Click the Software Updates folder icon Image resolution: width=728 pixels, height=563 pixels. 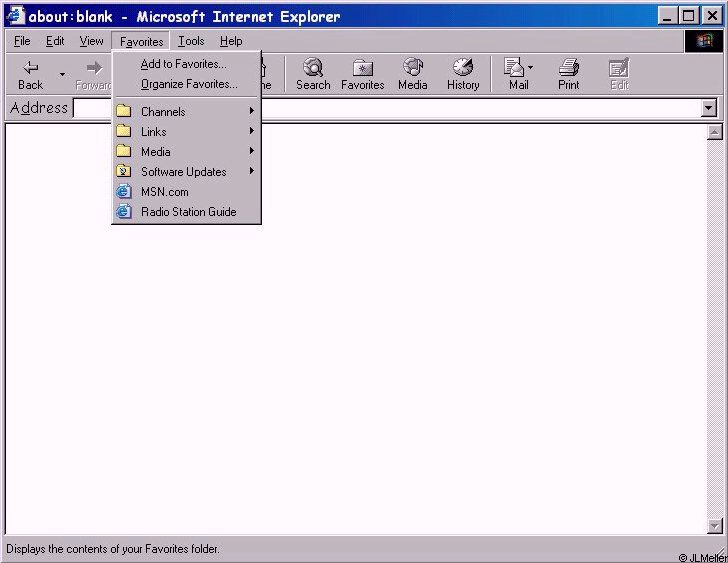(x=124, y=171)
